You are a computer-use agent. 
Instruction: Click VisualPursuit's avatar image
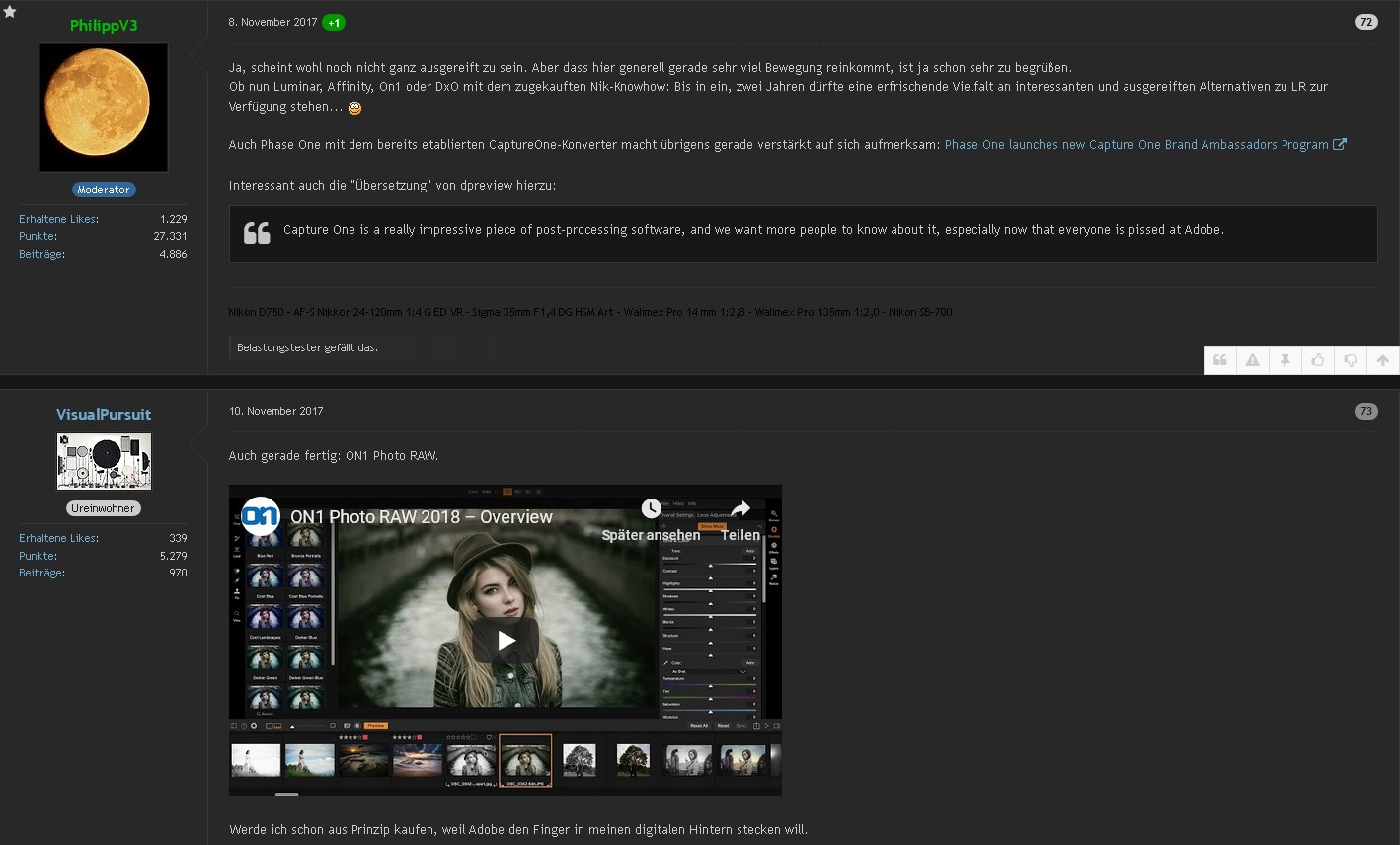pyautogui.click(x=104, y=461)
